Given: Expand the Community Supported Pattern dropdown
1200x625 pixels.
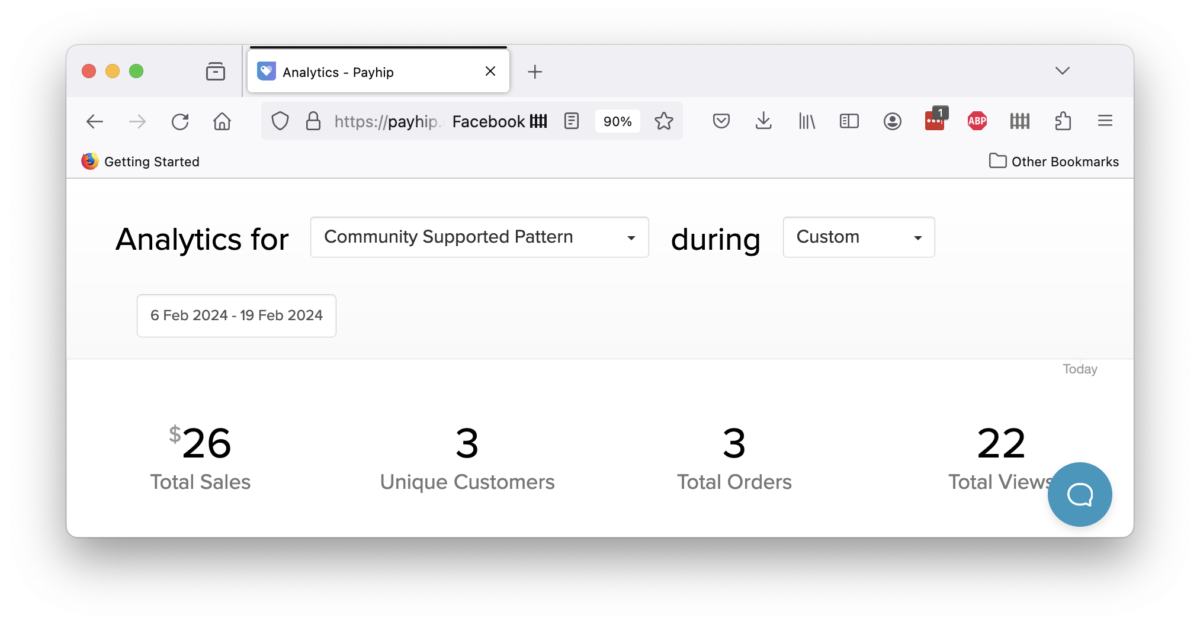Looking at the screenshot, I should coord(480,237).
